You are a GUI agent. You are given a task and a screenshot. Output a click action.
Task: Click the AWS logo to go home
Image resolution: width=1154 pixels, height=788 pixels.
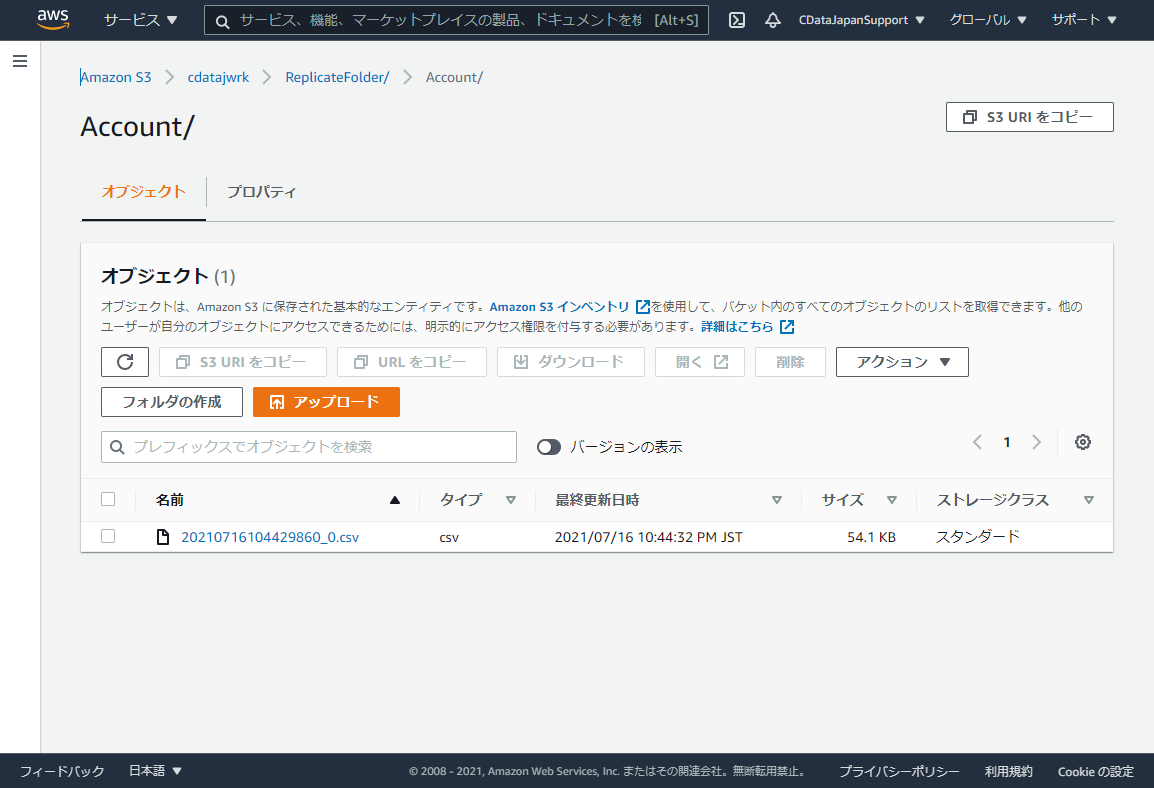[x=51, y=19]
